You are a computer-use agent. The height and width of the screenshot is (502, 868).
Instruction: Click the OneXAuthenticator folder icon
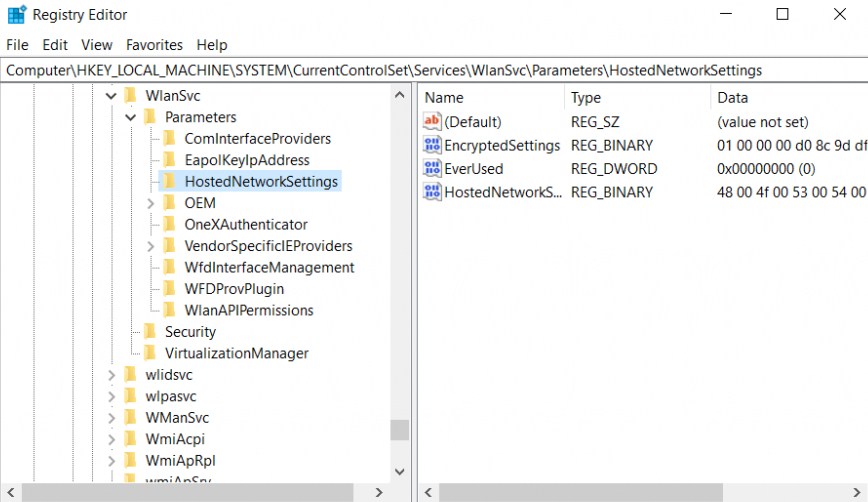click(170, 224)
